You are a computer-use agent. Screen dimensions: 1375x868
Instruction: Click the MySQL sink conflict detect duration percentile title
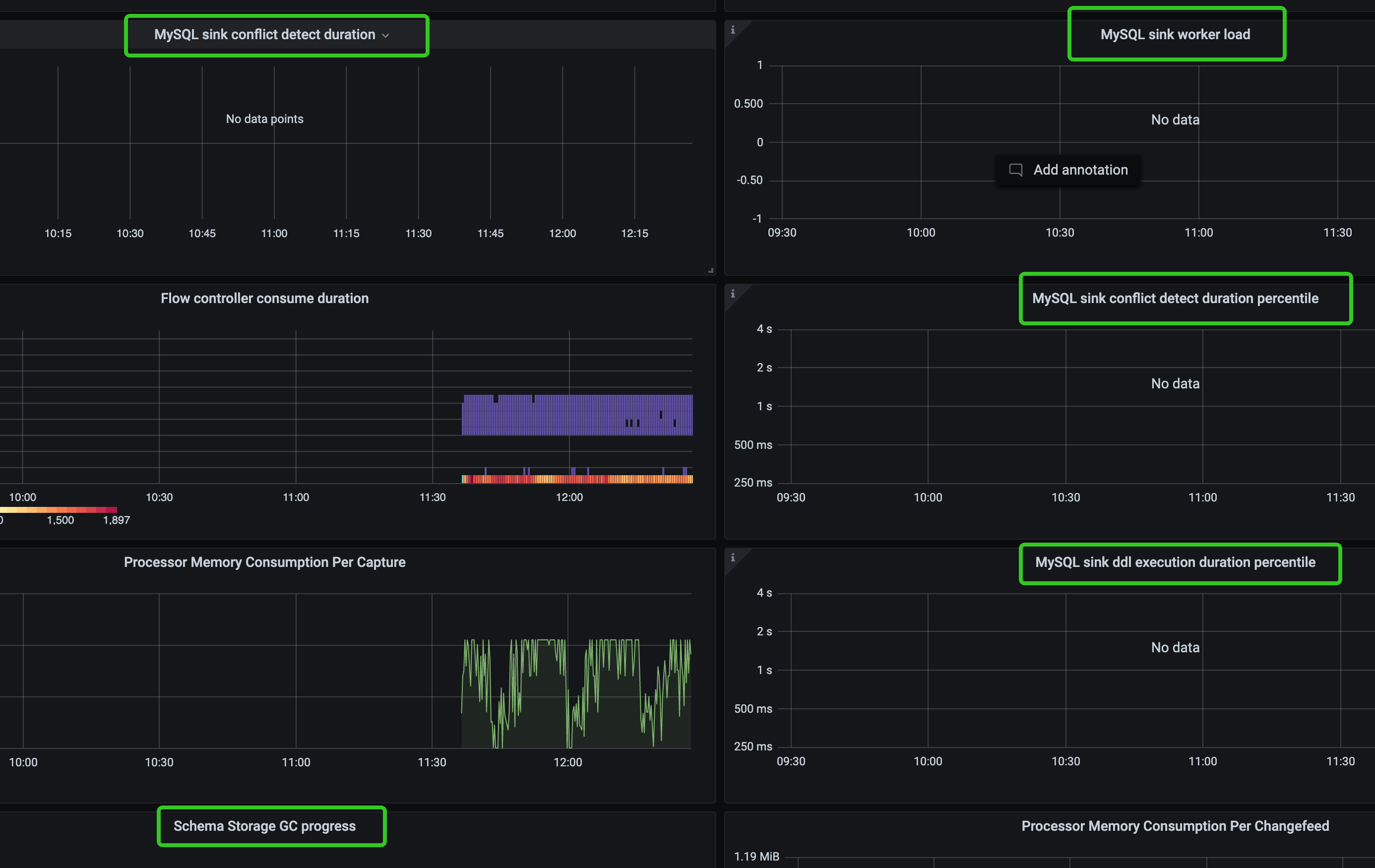coord(1175,298)
